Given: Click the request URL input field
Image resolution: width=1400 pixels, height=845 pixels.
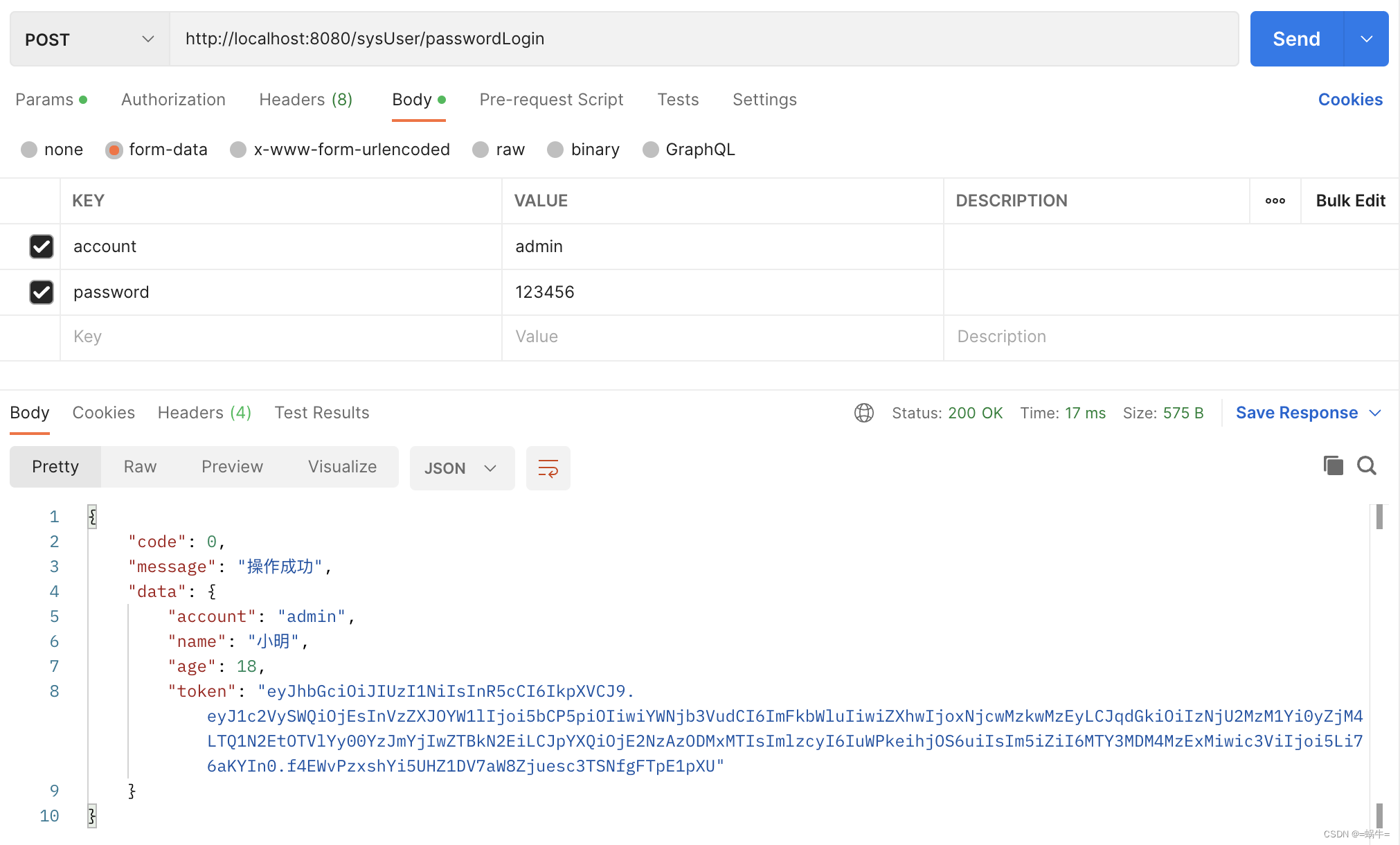Looking at the screenshot, I should [704, 39].
